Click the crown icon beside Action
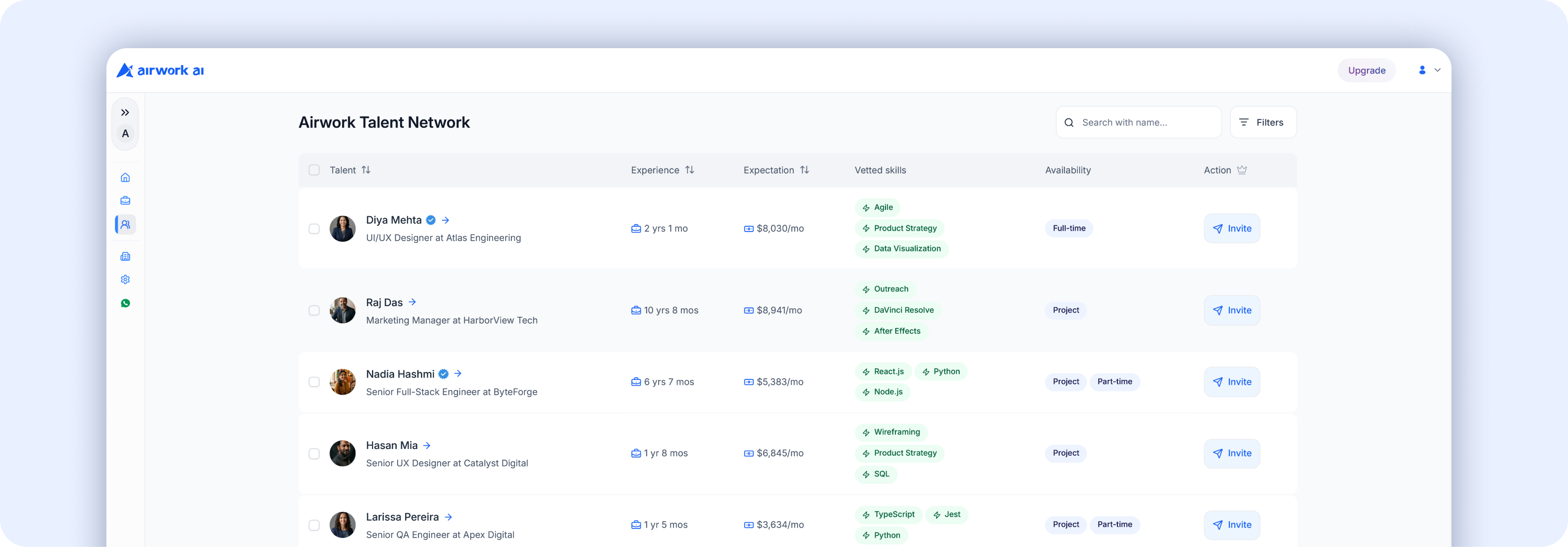This screenshot has width=1568, height=547. (x=1243, y=170)
